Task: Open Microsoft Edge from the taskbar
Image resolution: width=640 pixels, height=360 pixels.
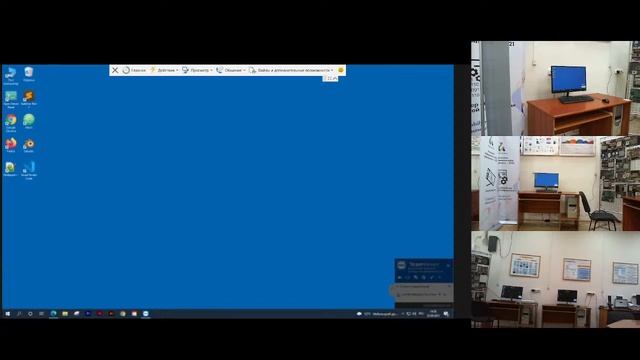Action: tap(53, 314)
